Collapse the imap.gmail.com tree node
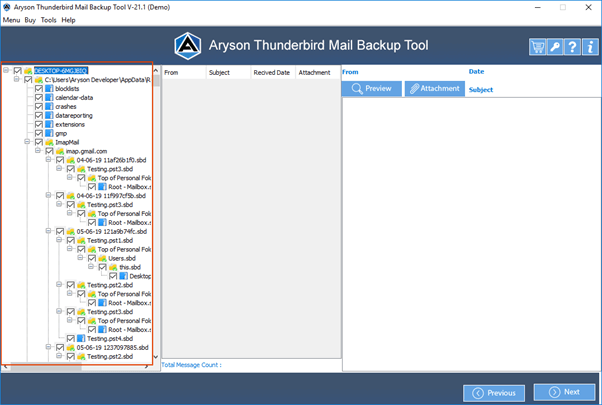 38,150
